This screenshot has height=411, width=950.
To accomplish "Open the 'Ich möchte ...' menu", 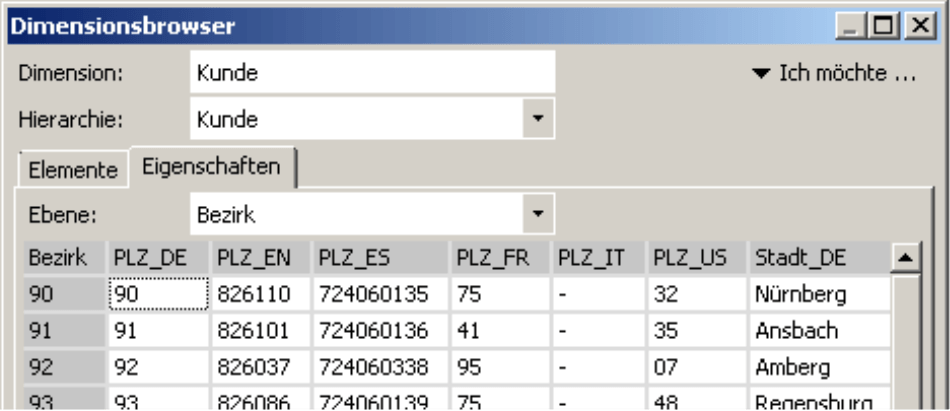I will tap(834, 73).
